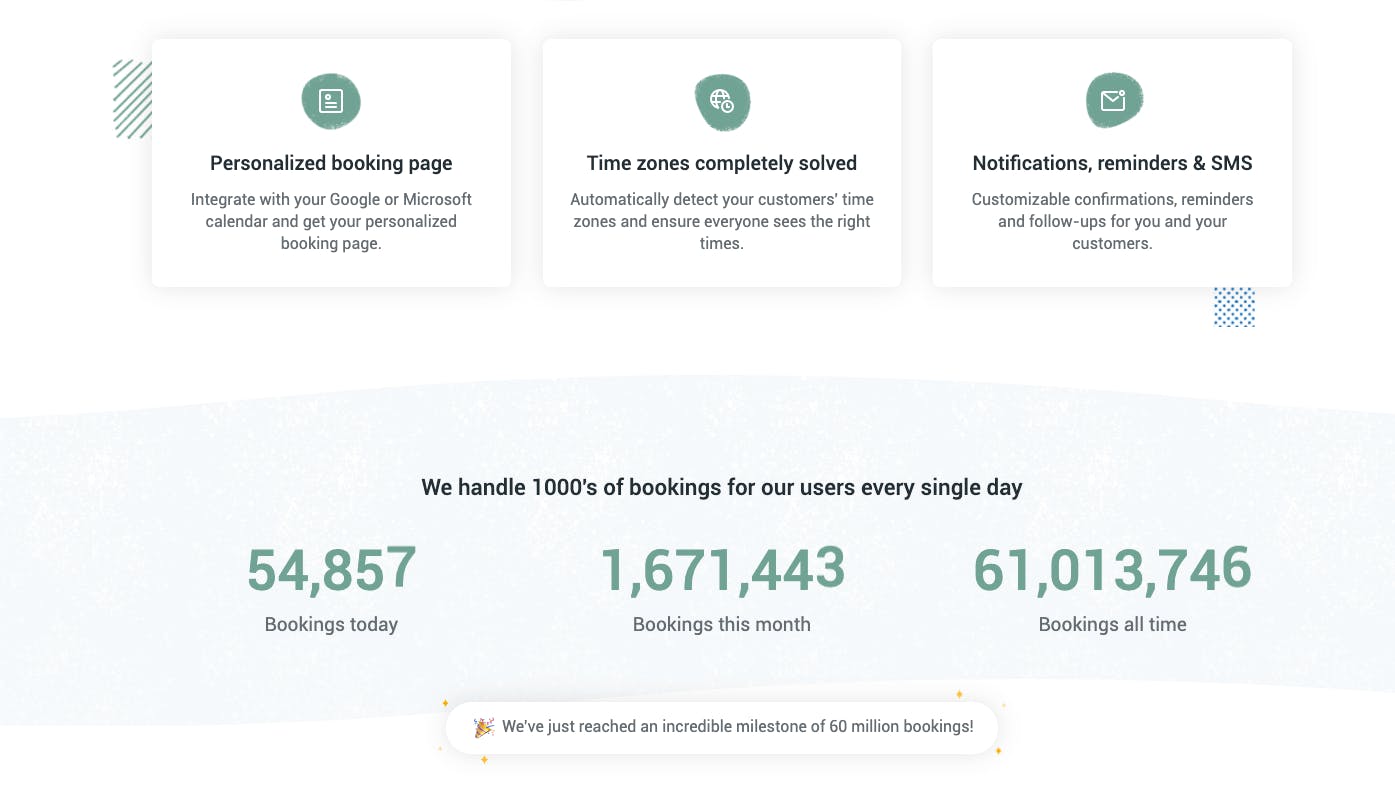Click the 1000's of bookings headline
The height and width of the screenshot is (807, 1395).
point(722,488)
